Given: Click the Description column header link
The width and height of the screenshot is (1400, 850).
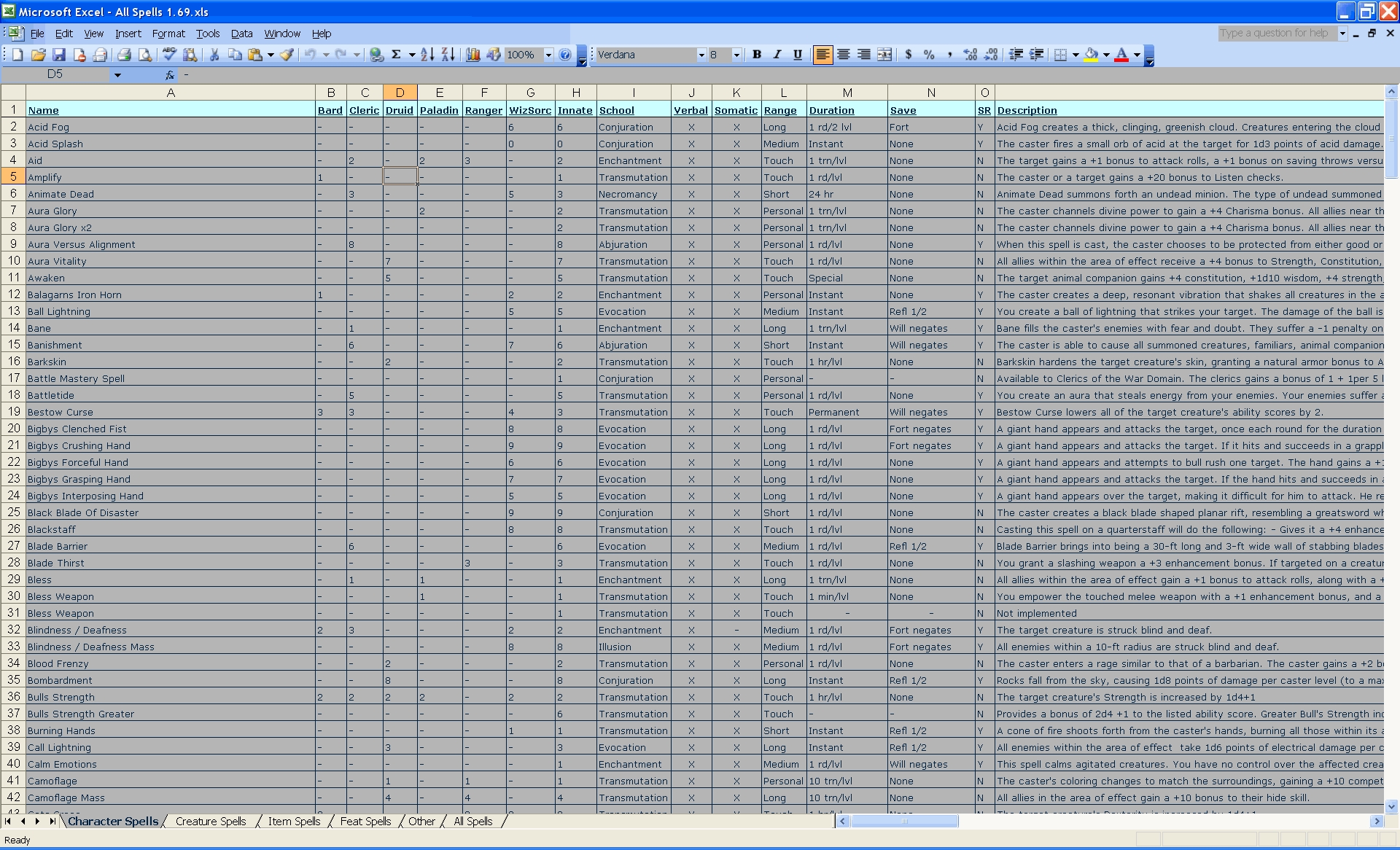Looking at the screenshot, I should pos(1027,110).
